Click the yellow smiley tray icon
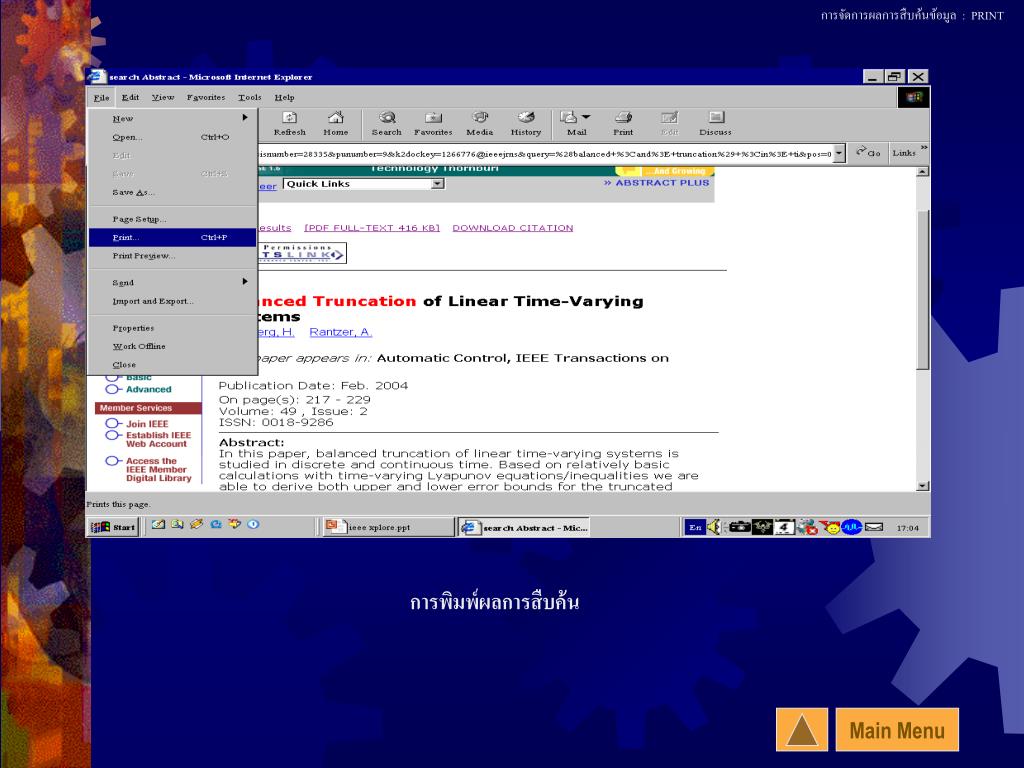 (x=832, y=527)
